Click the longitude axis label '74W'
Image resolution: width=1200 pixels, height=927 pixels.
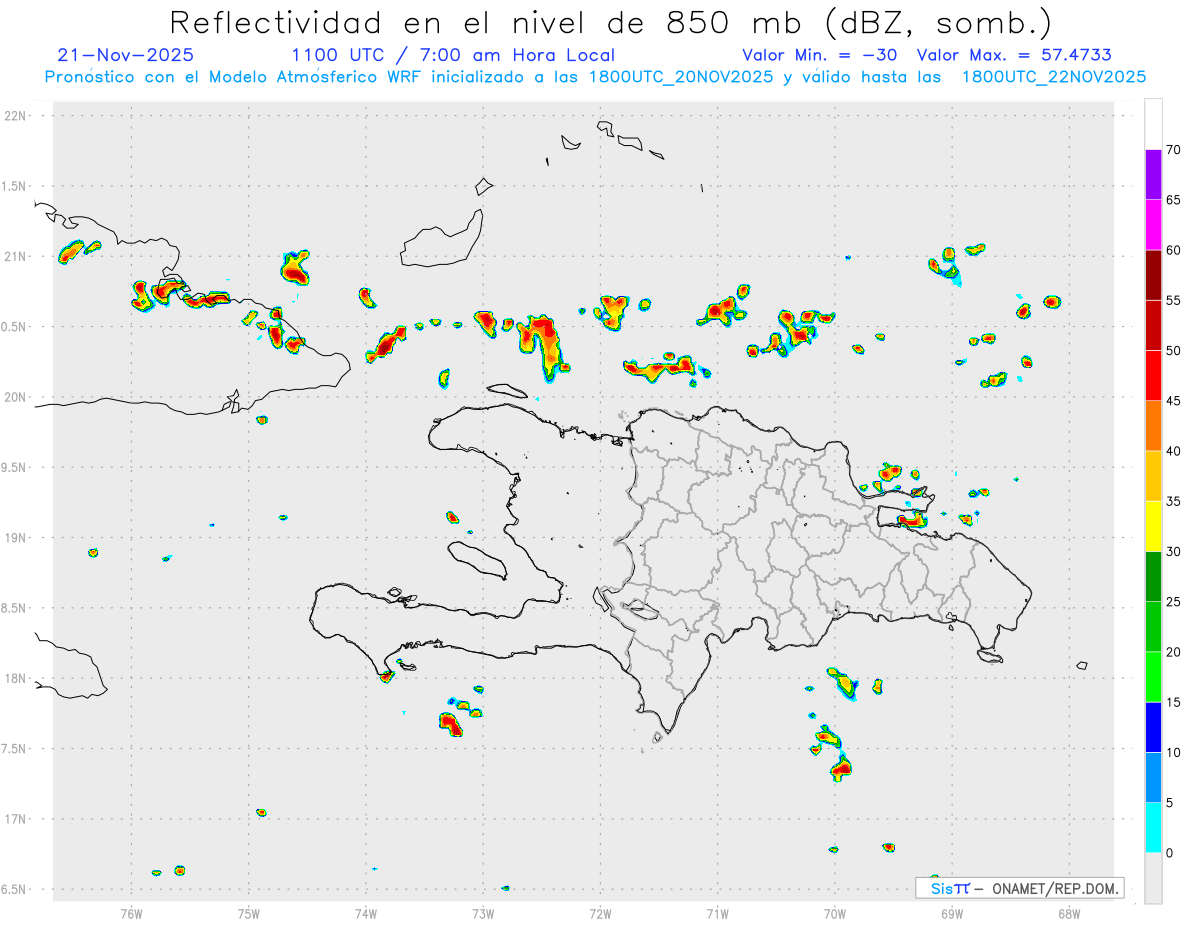click(x=366, y=914)
